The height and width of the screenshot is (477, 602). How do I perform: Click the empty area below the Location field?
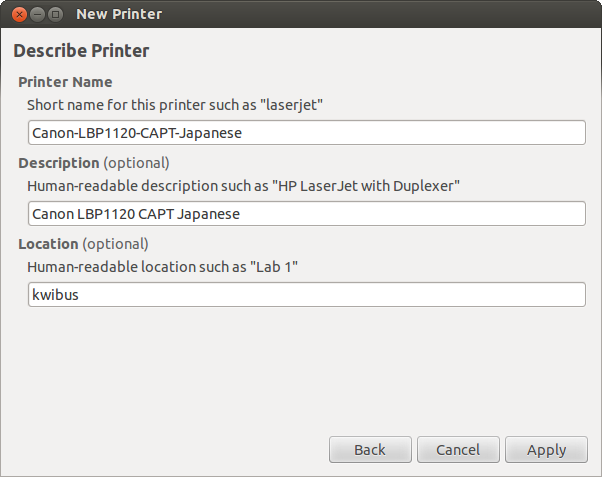click(x=301, y=369)
